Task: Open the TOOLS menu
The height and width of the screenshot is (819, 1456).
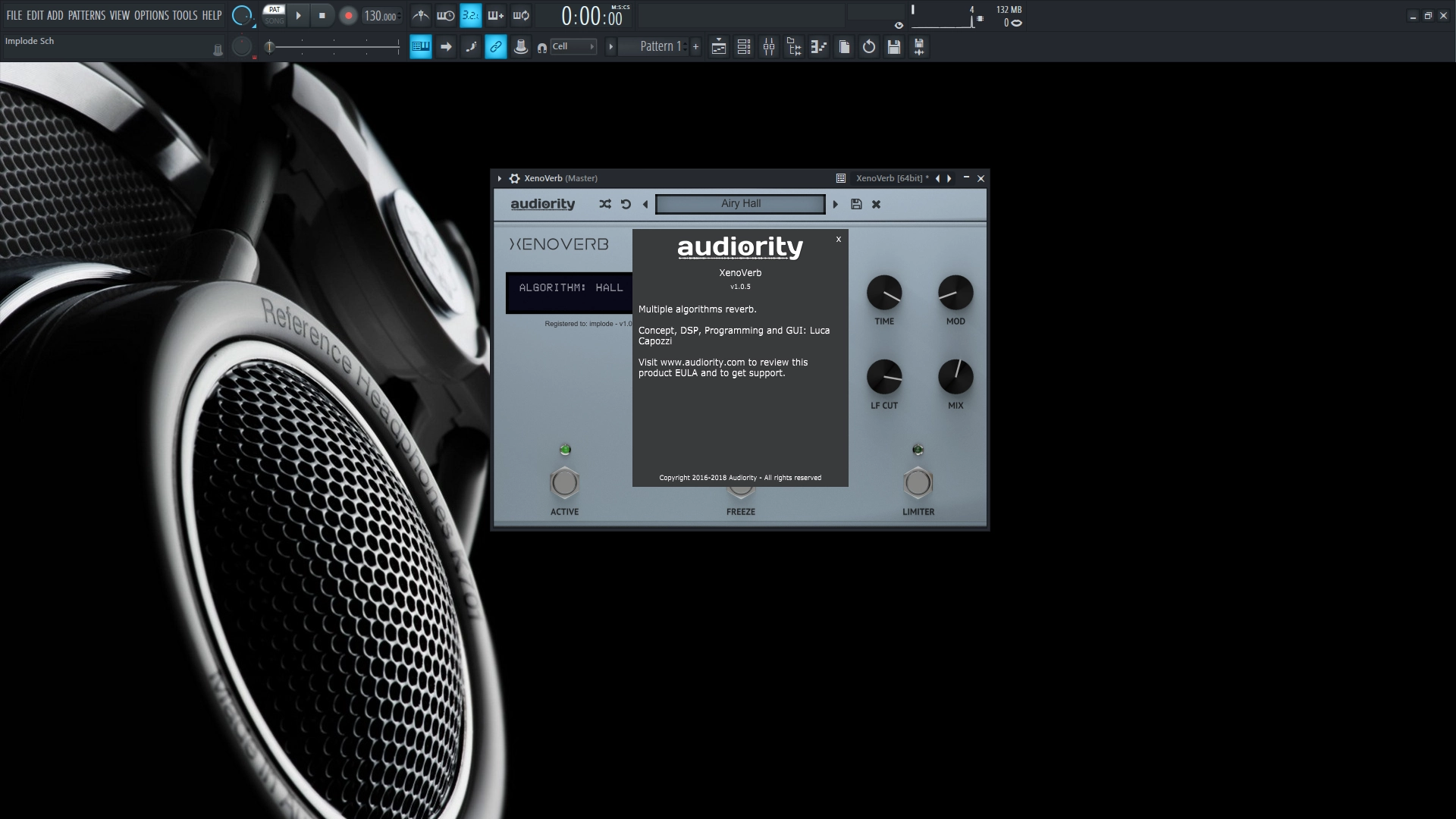Action: point(185,15)
